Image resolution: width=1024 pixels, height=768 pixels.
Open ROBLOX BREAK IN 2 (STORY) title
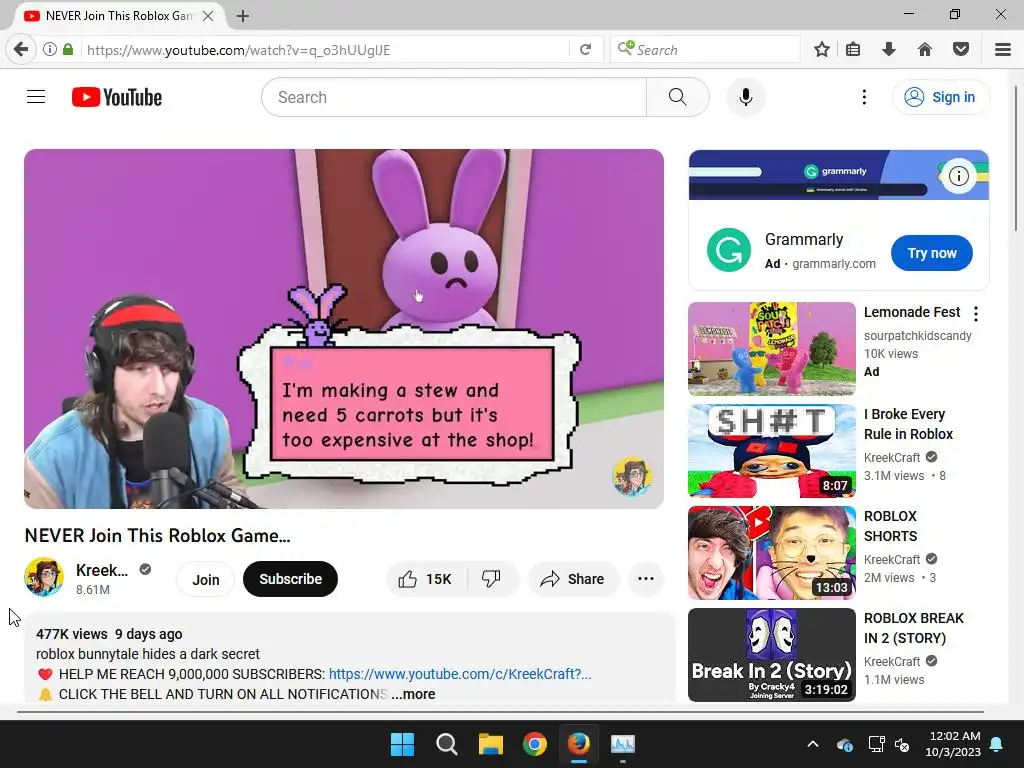click(914, 628)
